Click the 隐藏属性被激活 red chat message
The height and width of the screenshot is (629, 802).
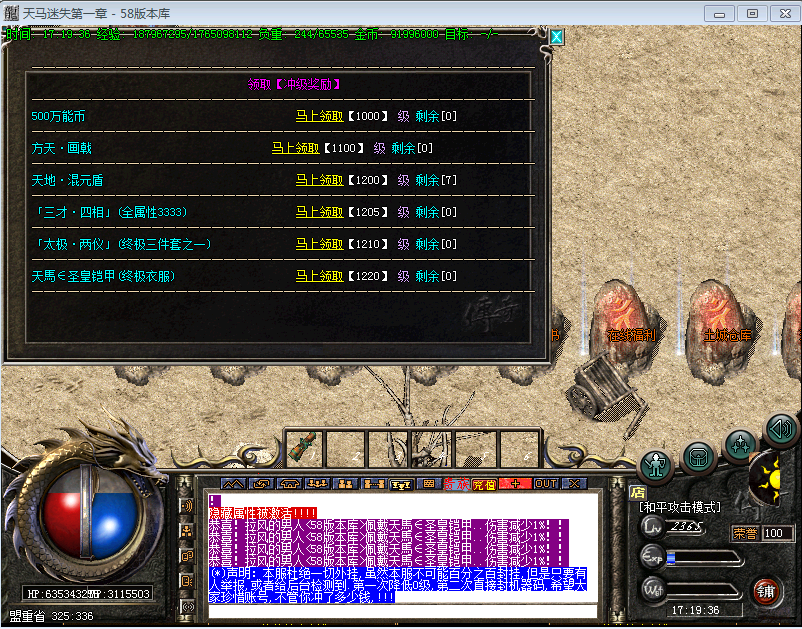point(262,513)
